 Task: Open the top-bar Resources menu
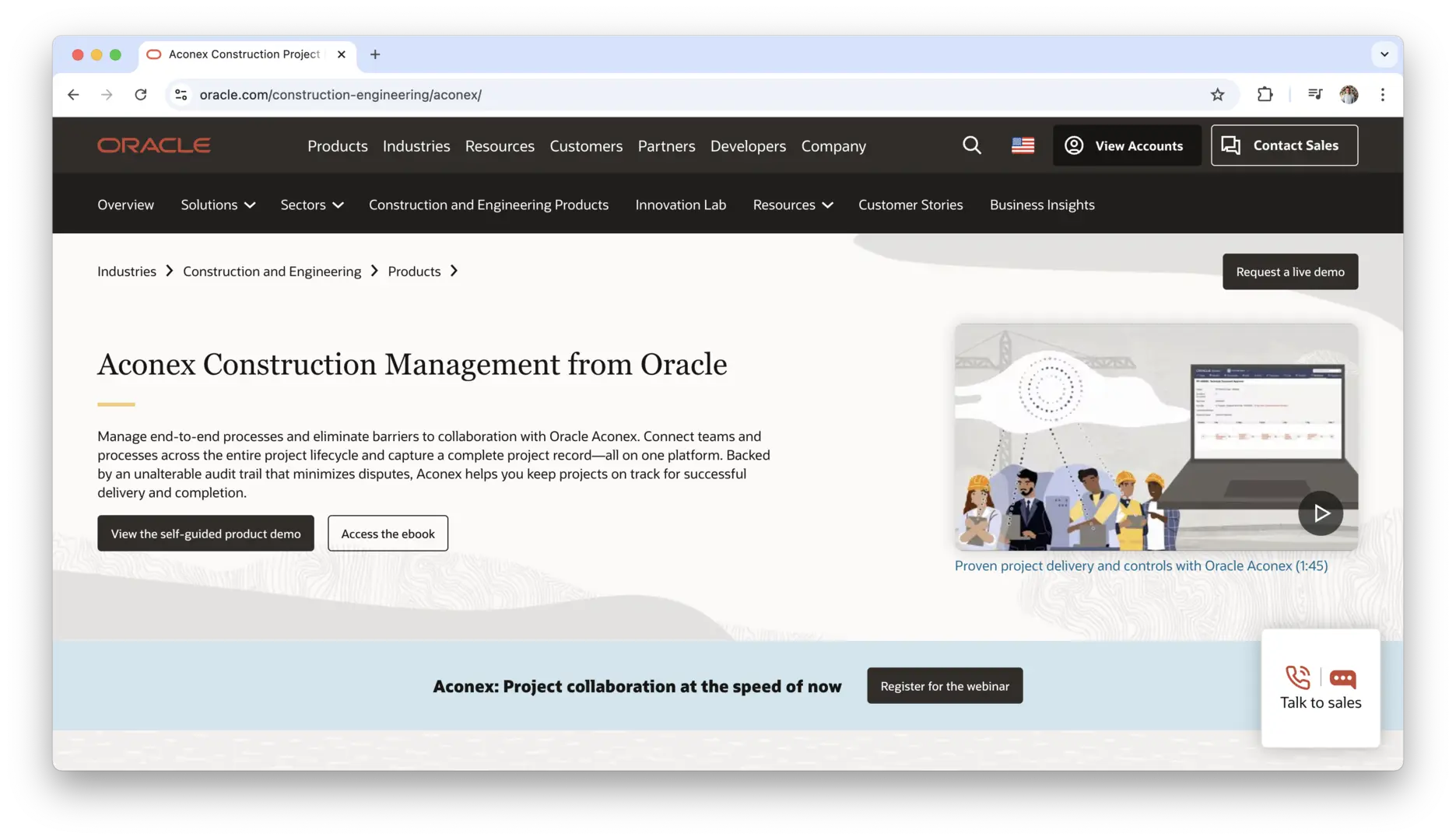coord(500,146)
